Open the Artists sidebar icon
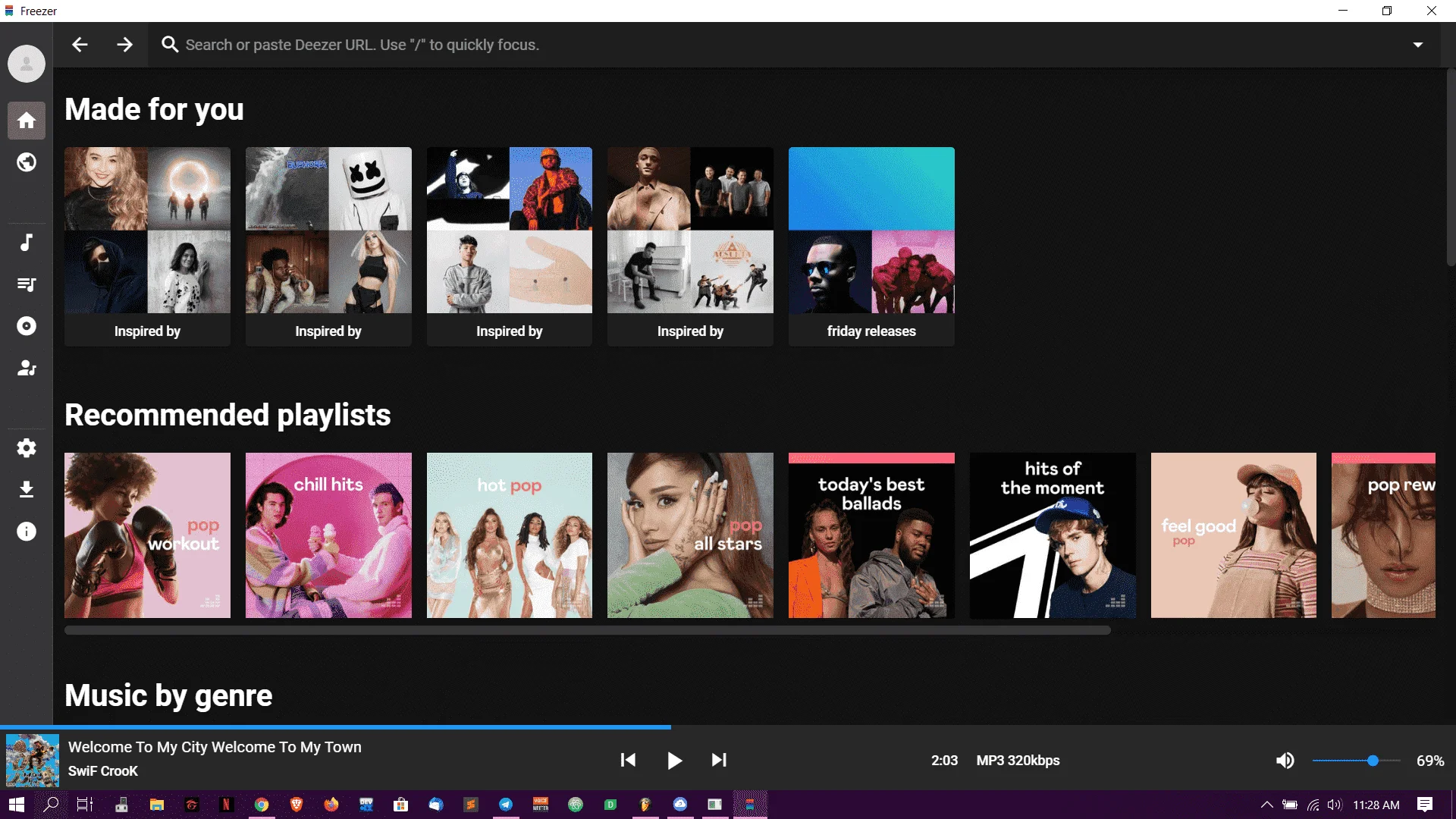Screen dimensions: 1456x819 (27, 368)
